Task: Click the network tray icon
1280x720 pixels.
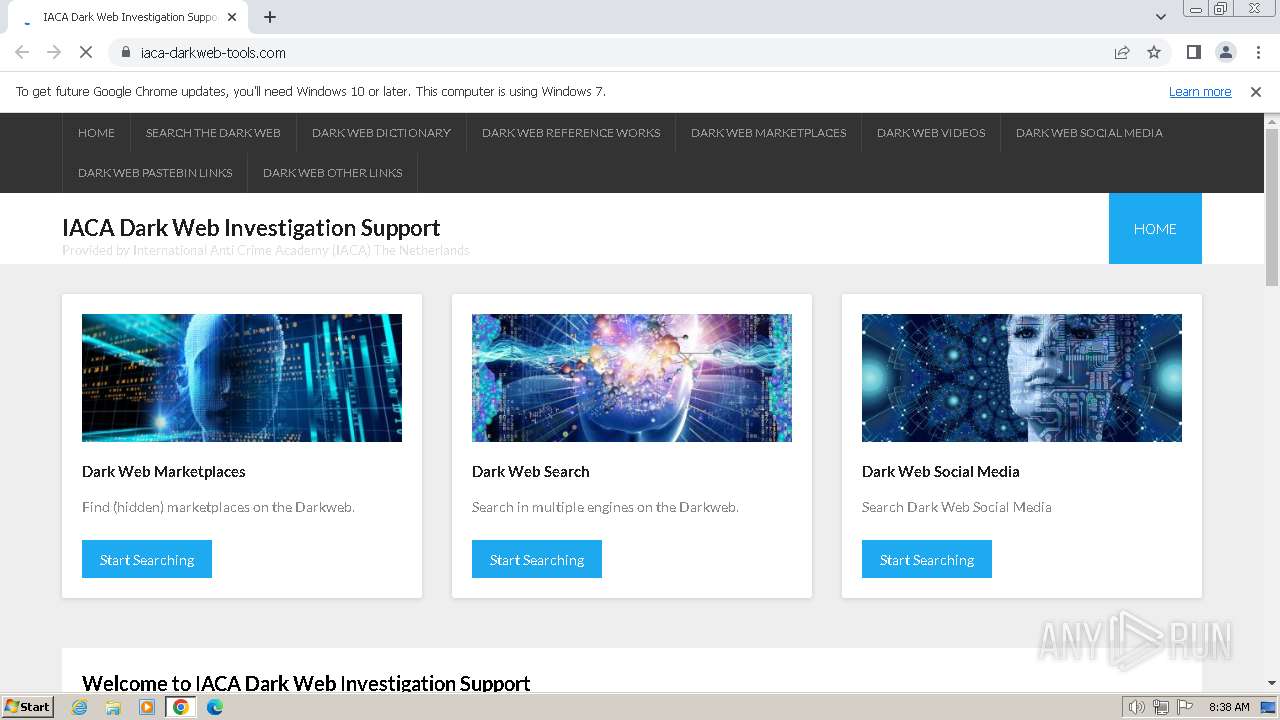Action: pyautogui.click(x=1161, y=707)
